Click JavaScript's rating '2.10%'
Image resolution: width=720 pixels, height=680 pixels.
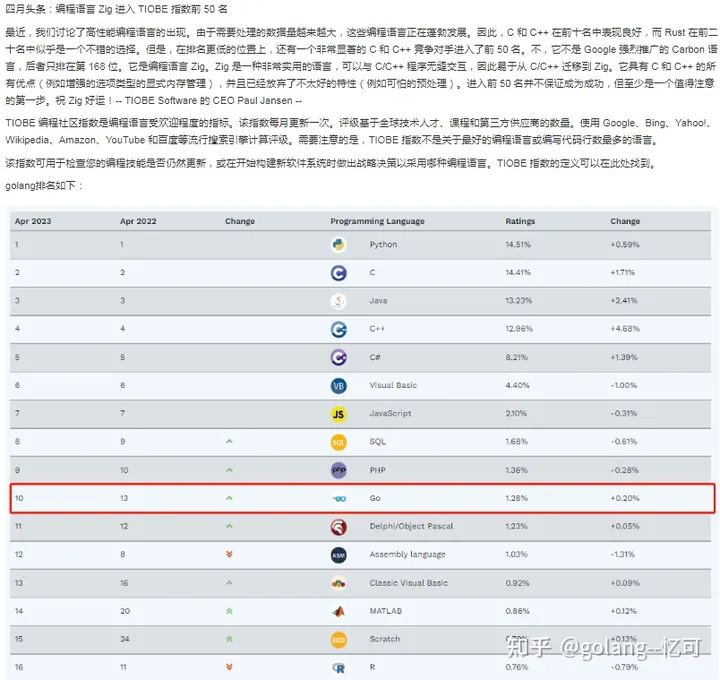516,414
